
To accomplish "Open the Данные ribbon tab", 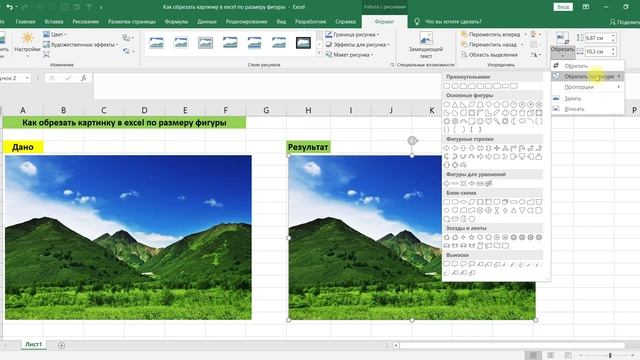I will click(207, 22).
